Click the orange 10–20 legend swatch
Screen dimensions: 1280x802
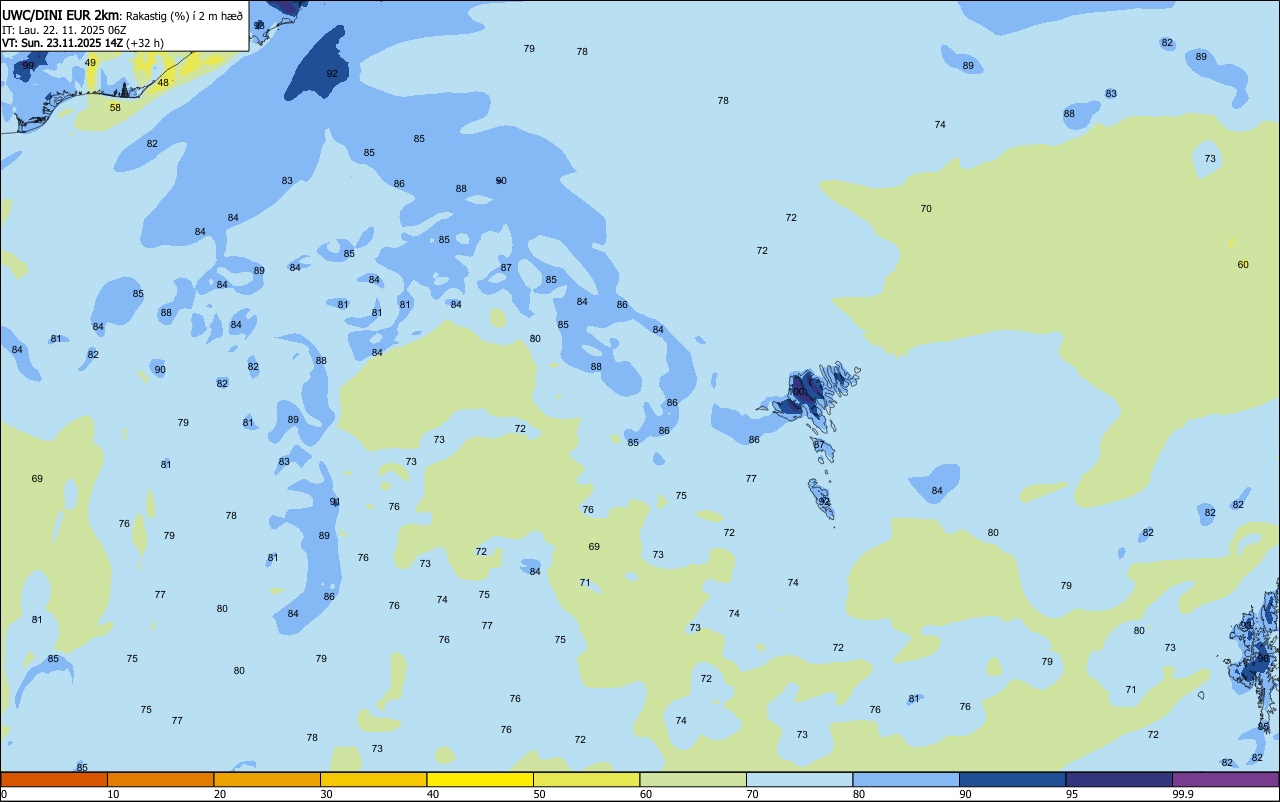(x=160, y=779)
